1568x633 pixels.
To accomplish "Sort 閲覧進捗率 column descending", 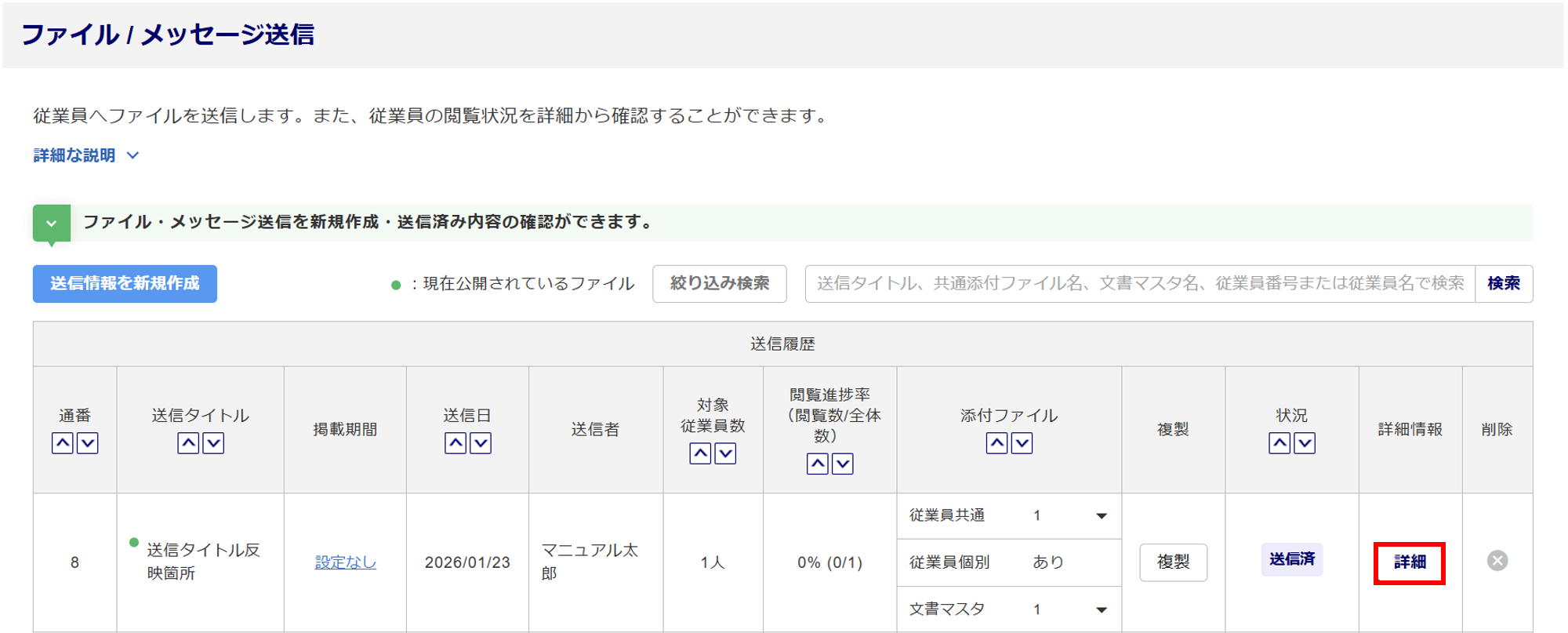I will [x=843, y=464].
